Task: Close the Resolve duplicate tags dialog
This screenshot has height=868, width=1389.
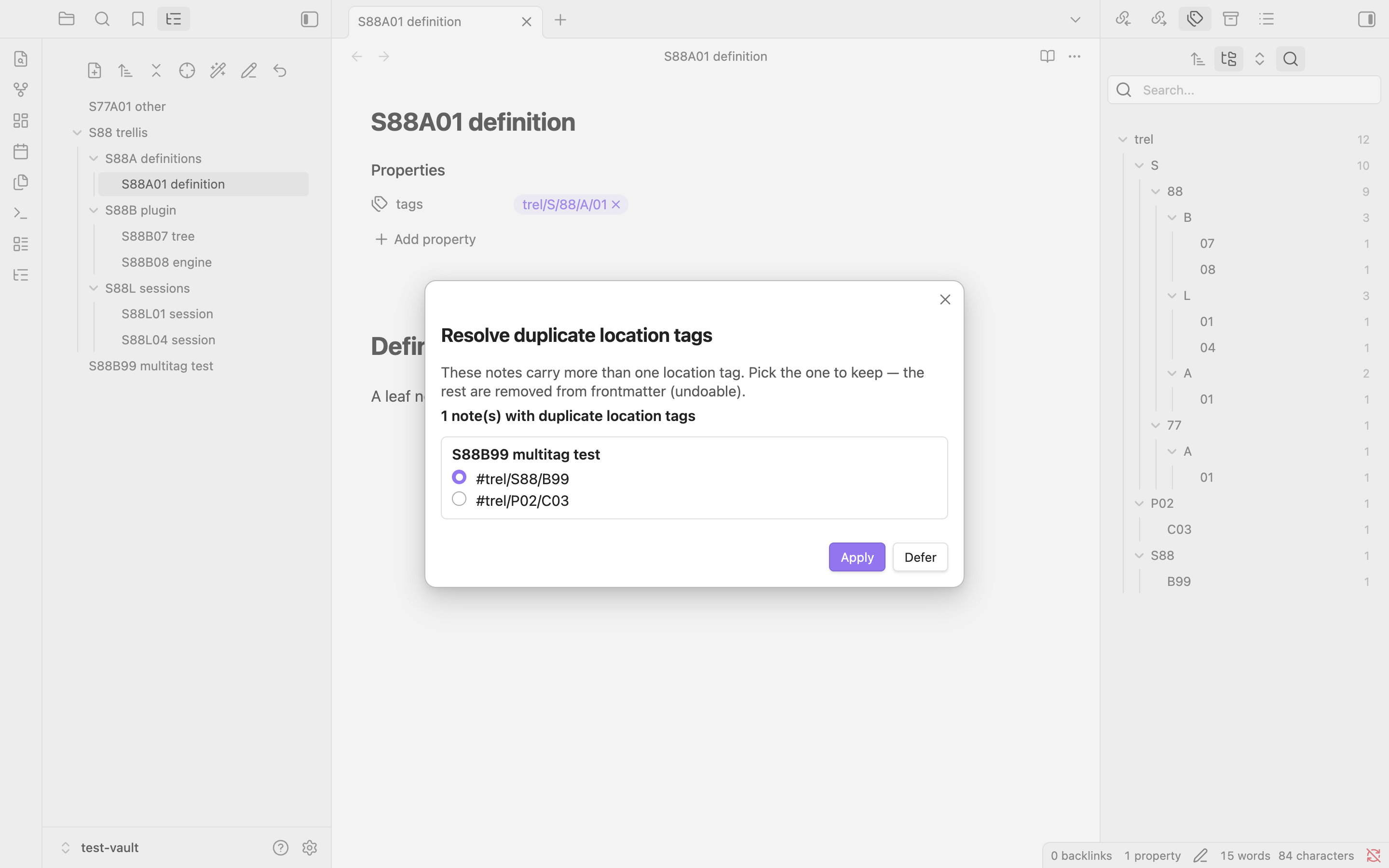Action: [945, 299]
